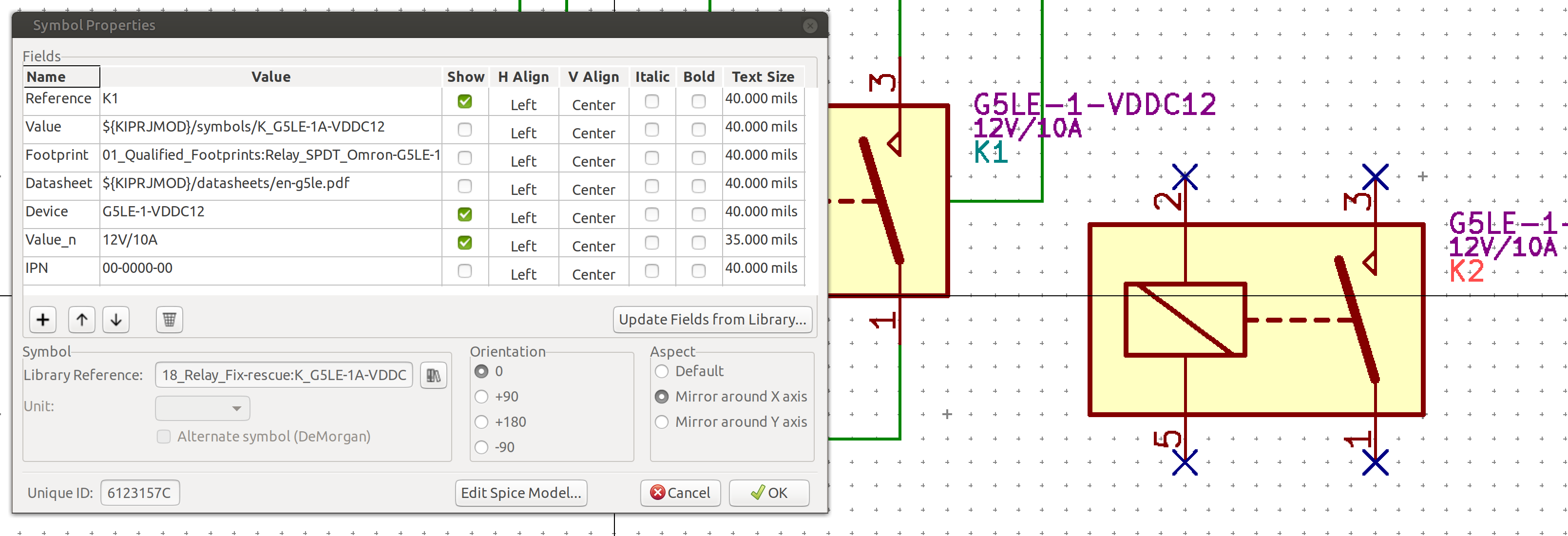The height and width of the screenshot is (536, 1568).
Task: Click the Datasheet en-g5le.pdf cell
Action: [270, 186]
